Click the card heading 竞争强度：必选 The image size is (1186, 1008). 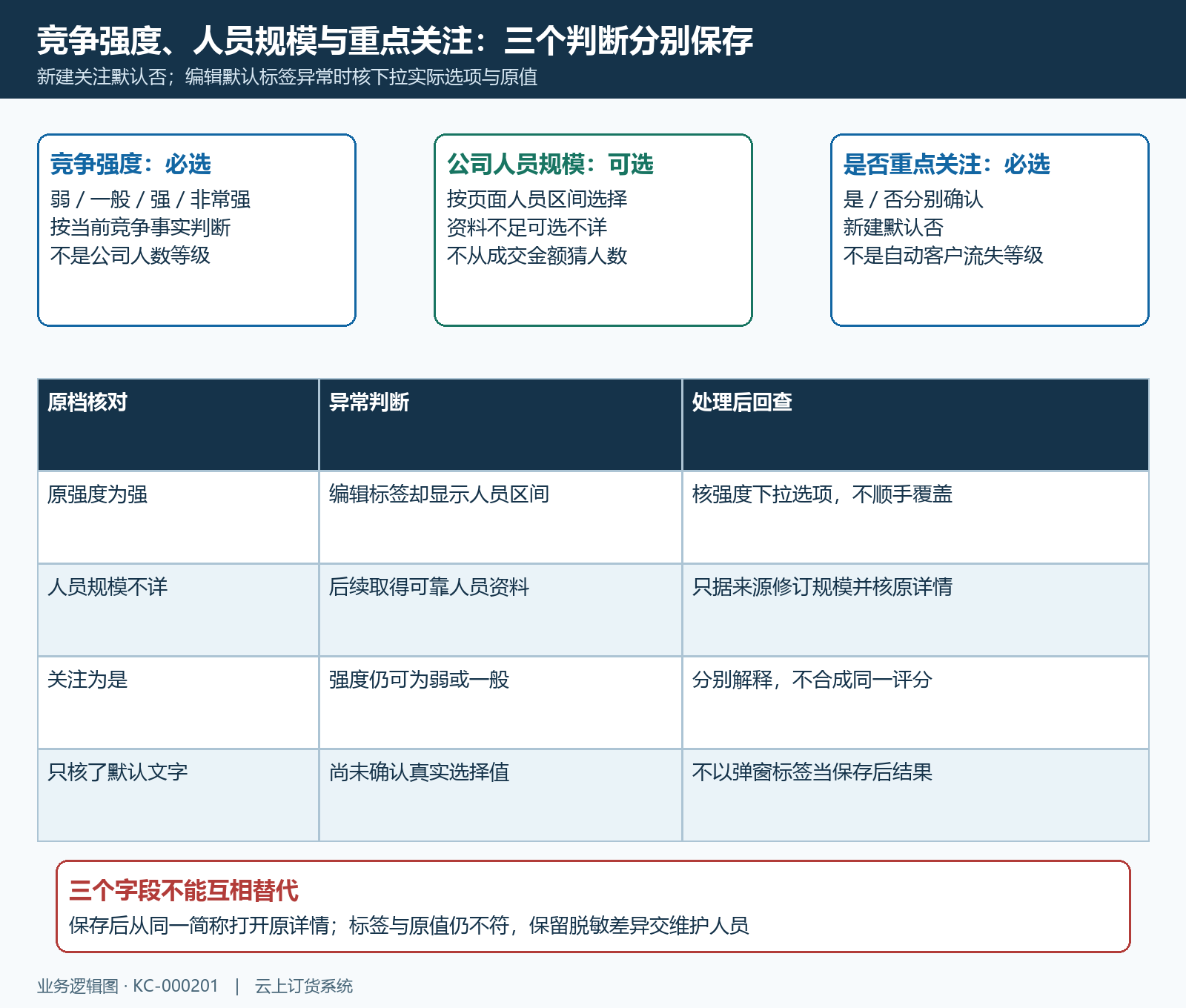pos(130,164)
